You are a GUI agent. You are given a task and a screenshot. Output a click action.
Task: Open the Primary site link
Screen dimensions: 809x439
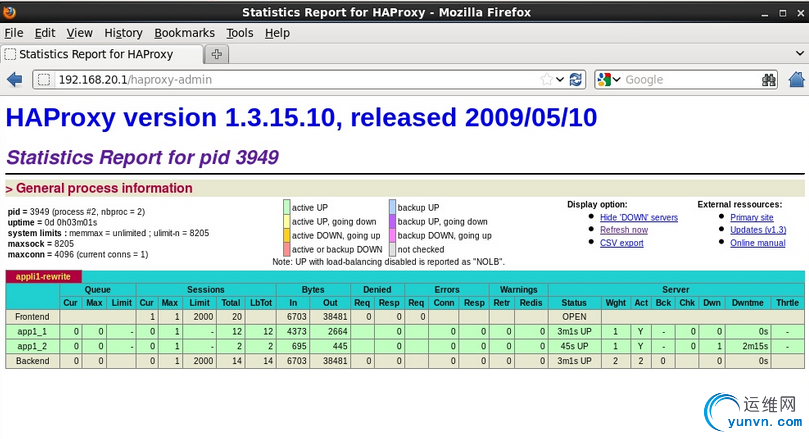coord(752,218)
